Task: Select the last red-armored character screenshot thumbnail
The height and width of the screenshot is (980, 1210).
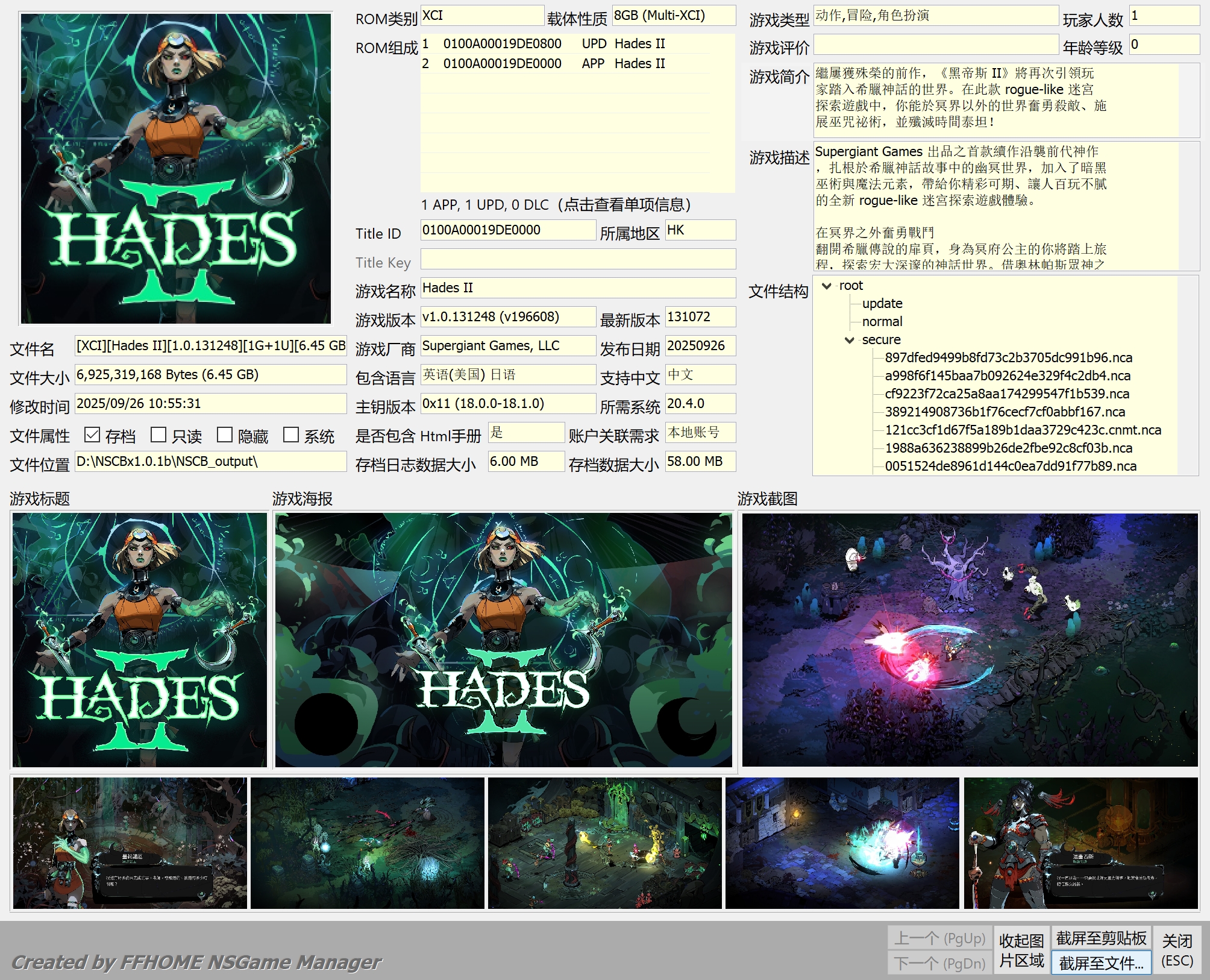Action: (1080, 843)
